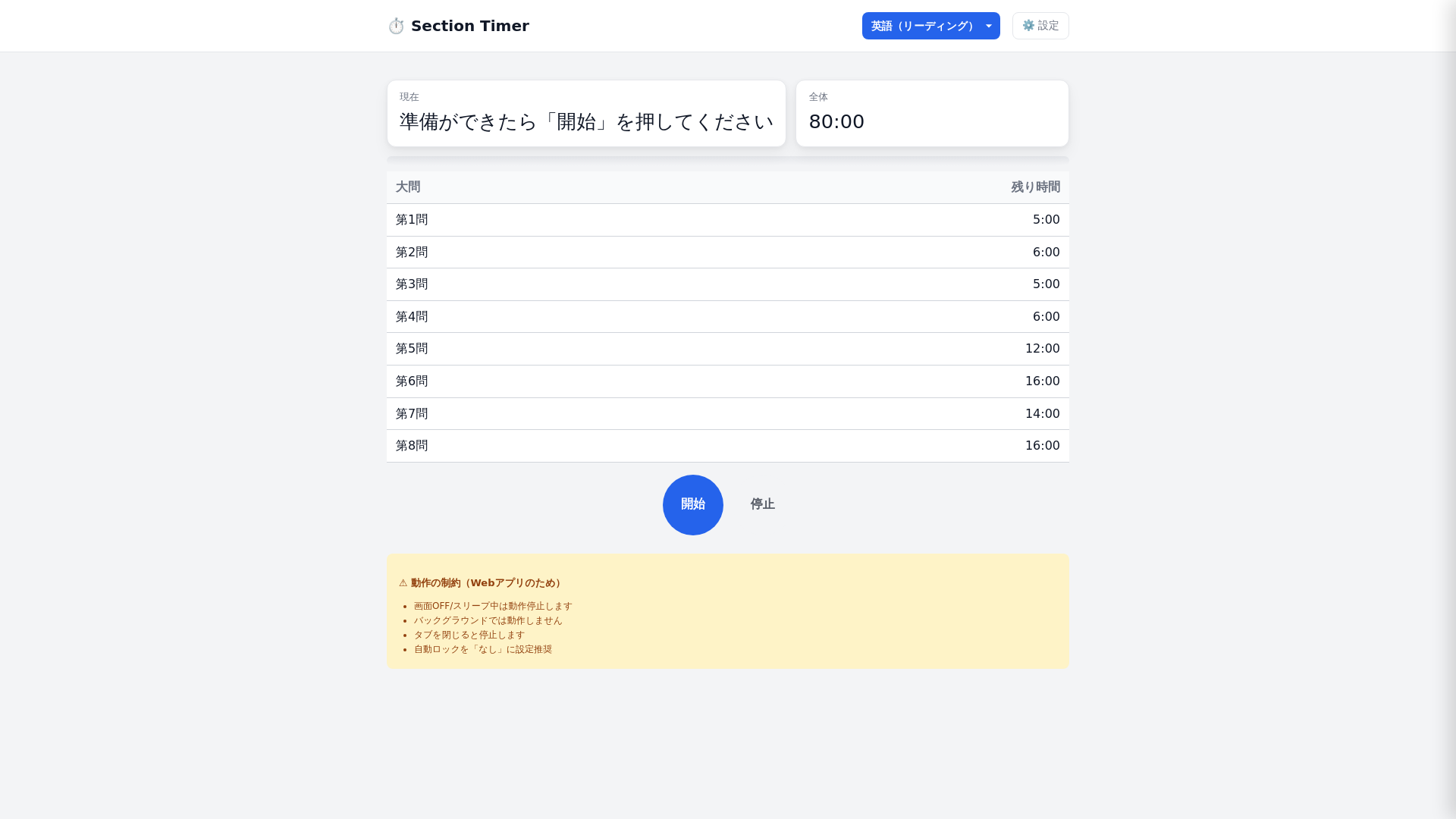Click the 残り時間 column header
The height and width of the screenshot is (819, 1456).
click(1035, 187)
